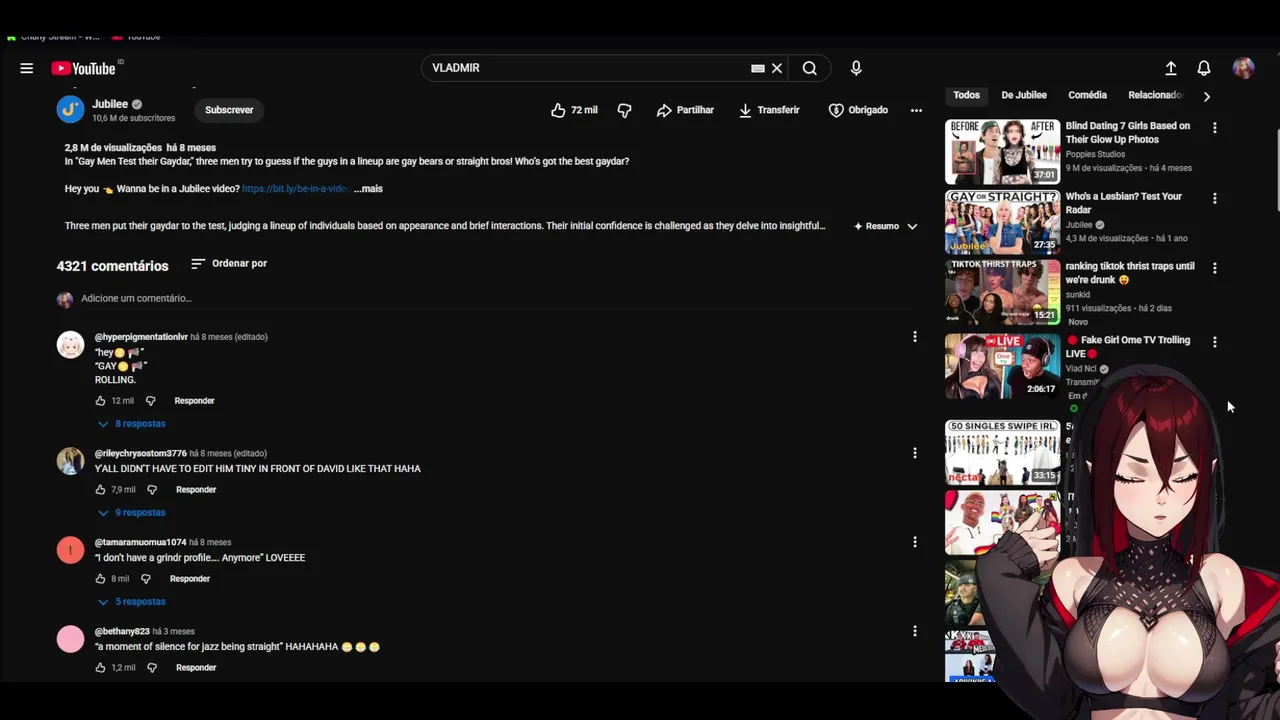Click the page vertical scrollbar
The height and width of the screenshot is (720, 1280).
point(1277,170)
